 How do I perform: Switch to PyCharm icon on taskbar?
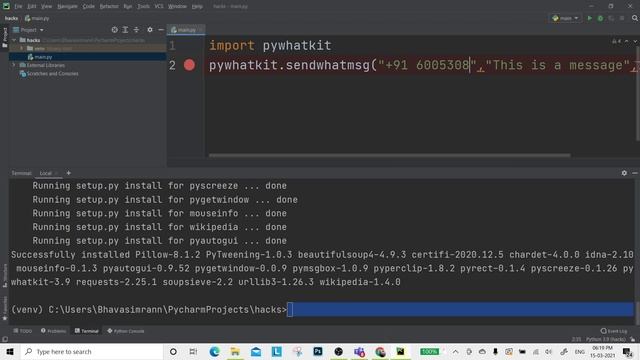point(400,351)
